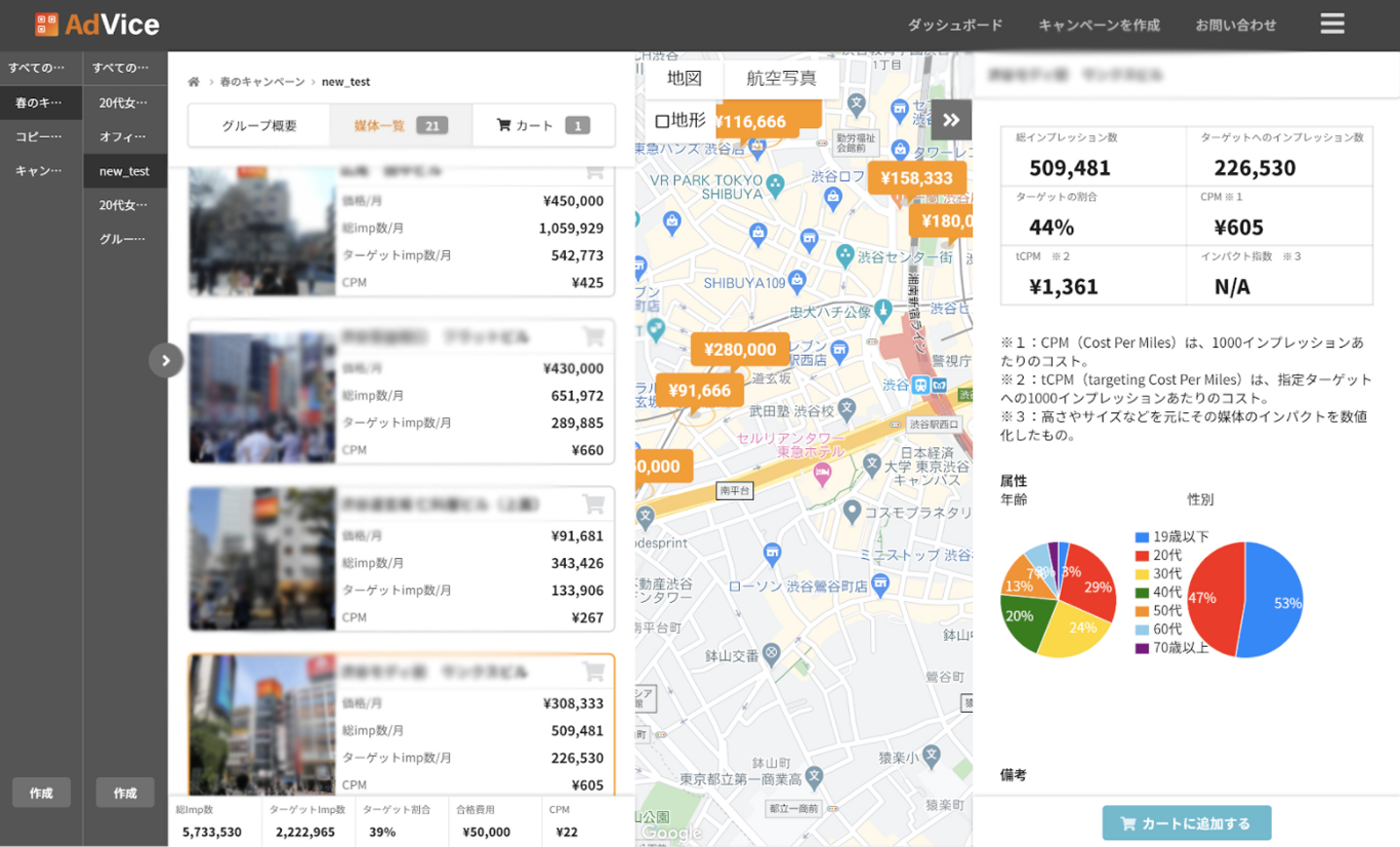Click the home icon in breadcrumb

pyautogui.click(x=193, y=82)
